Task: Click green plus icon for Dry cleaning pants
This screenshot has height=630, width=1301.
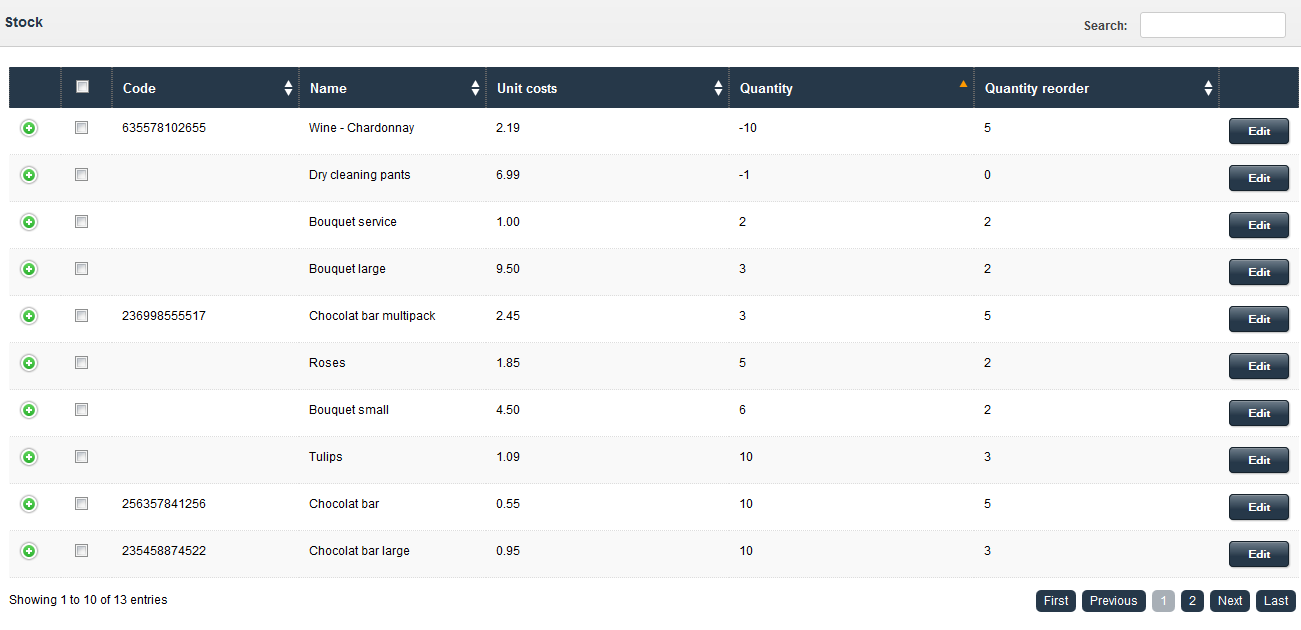Action: click(x=29, y=175)
